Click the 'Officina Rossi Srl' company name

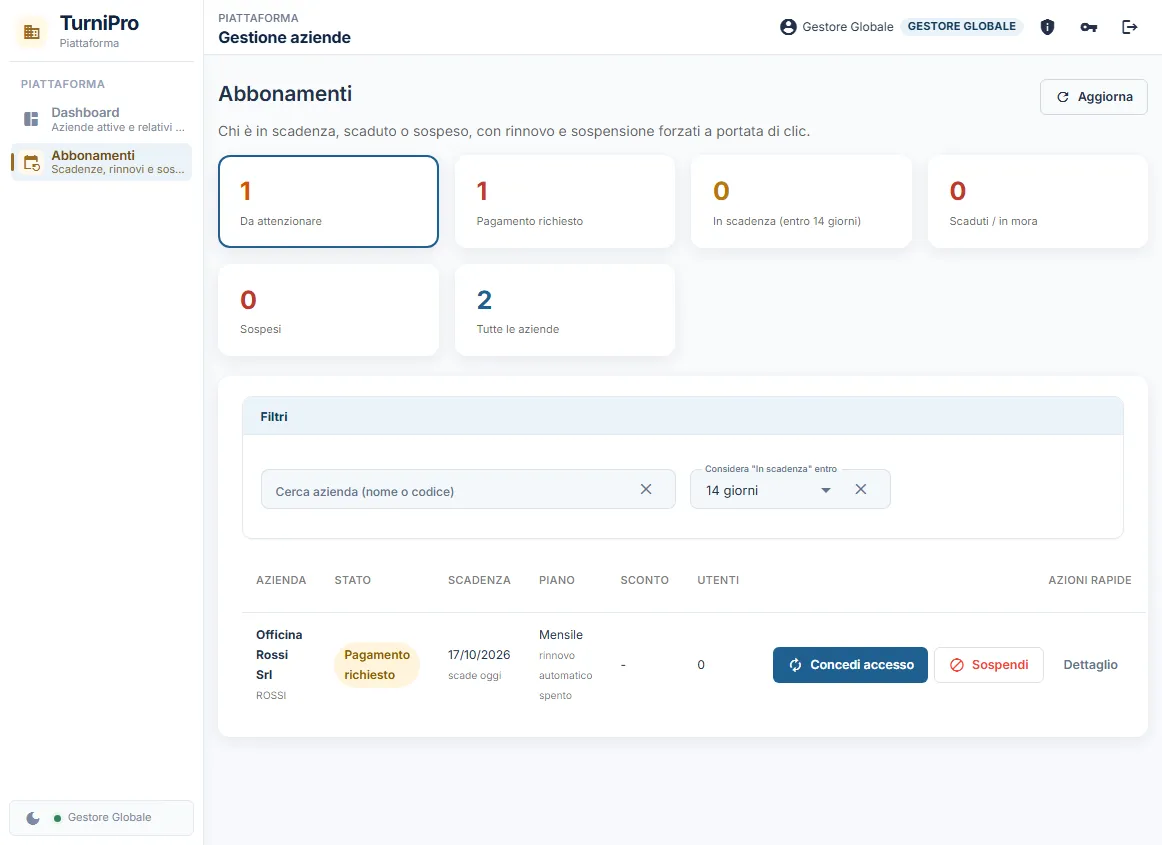[x=279, y=655]
